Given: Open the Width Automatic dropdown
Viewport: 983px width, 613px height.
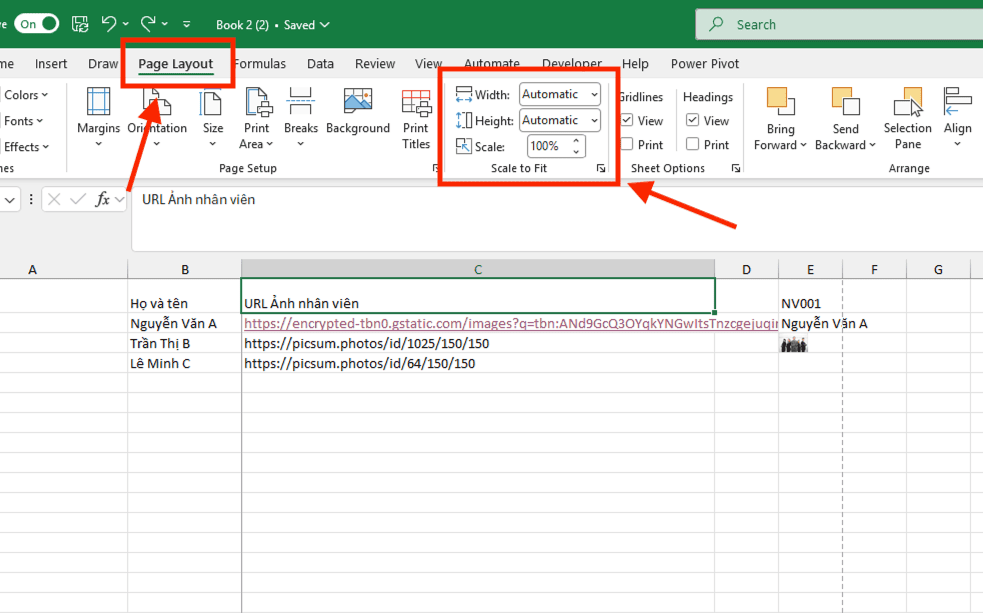Looking at the screenshot, I should tap(559, 95).
